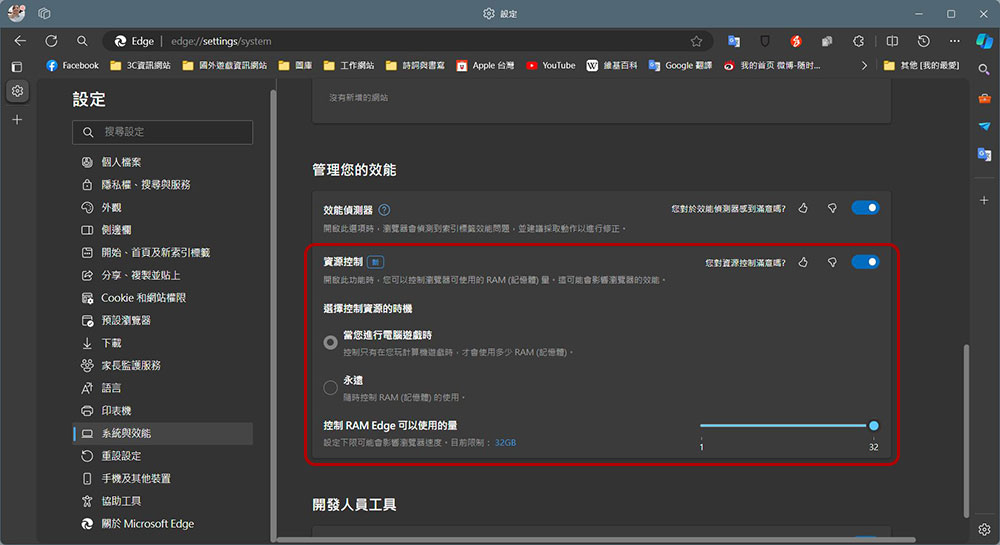Open the sidebar settings gear at the bottom right

pos(984,530)
